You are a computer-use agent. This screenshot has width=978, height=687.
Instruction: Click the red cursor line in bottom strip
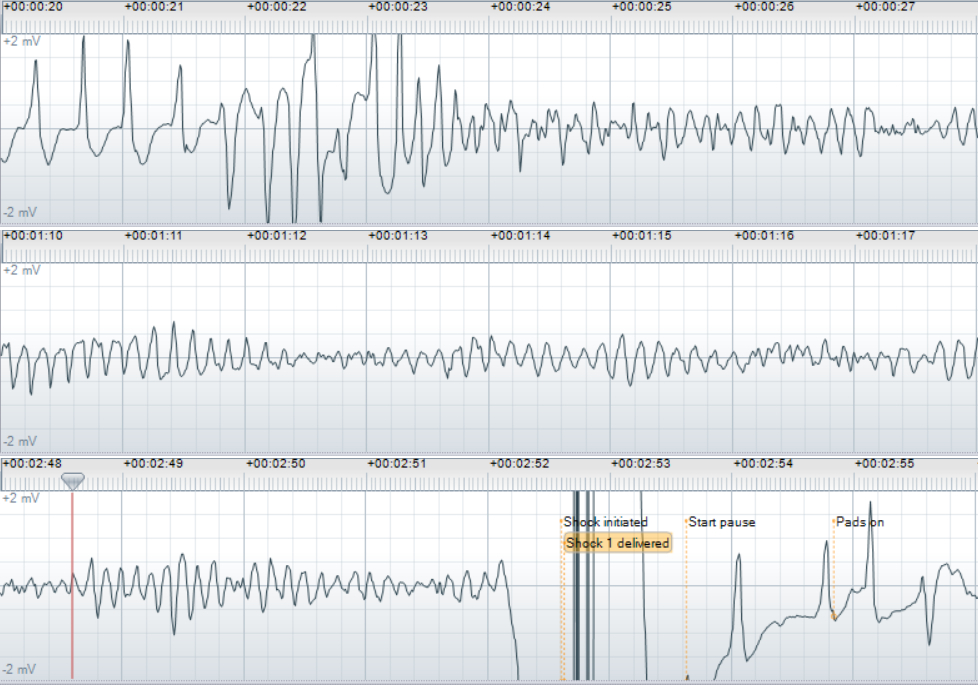click(x=72, y=600)
